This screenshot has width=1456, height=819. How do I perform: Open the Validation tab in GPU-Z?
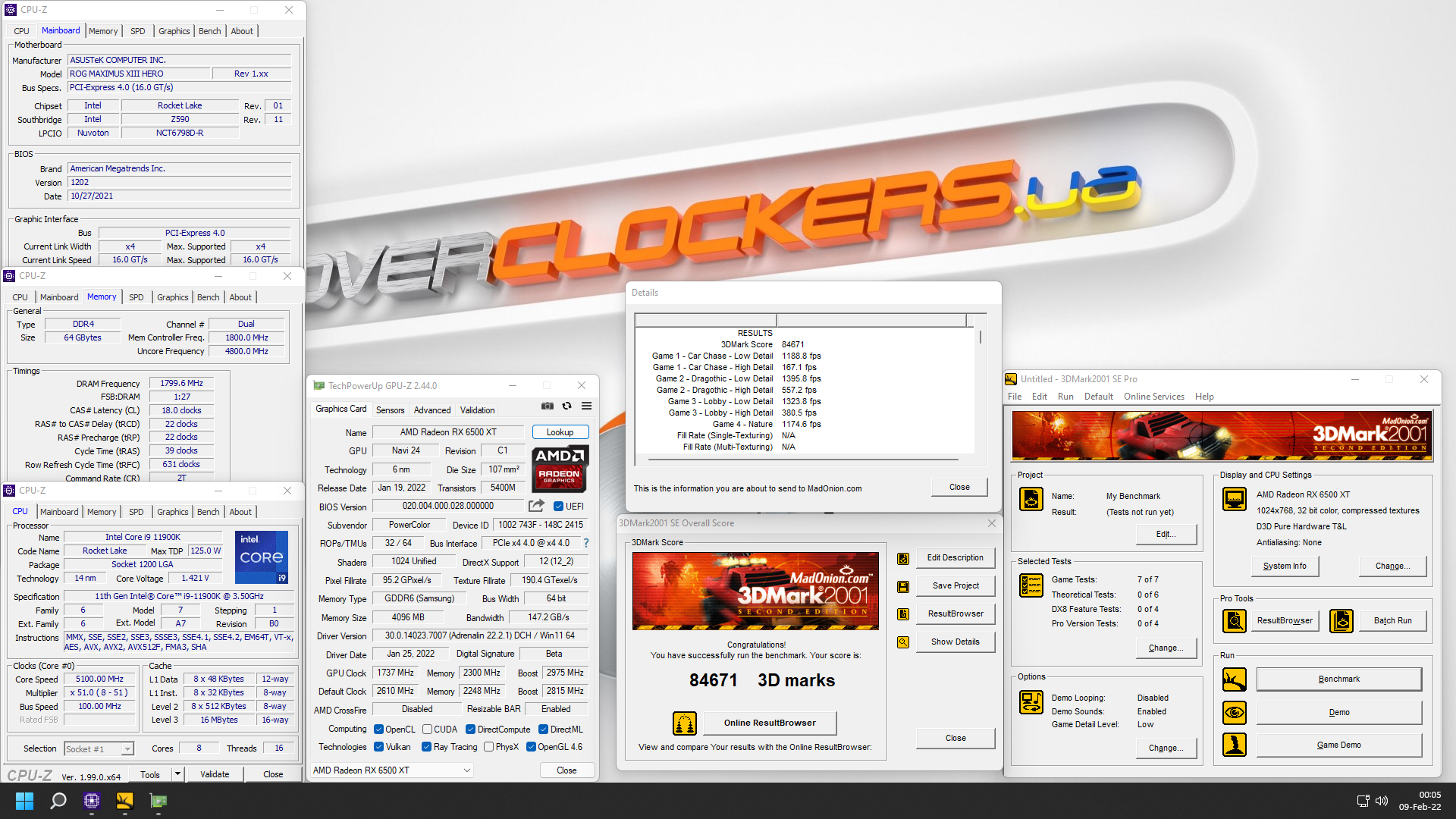(x=477, y=410)
